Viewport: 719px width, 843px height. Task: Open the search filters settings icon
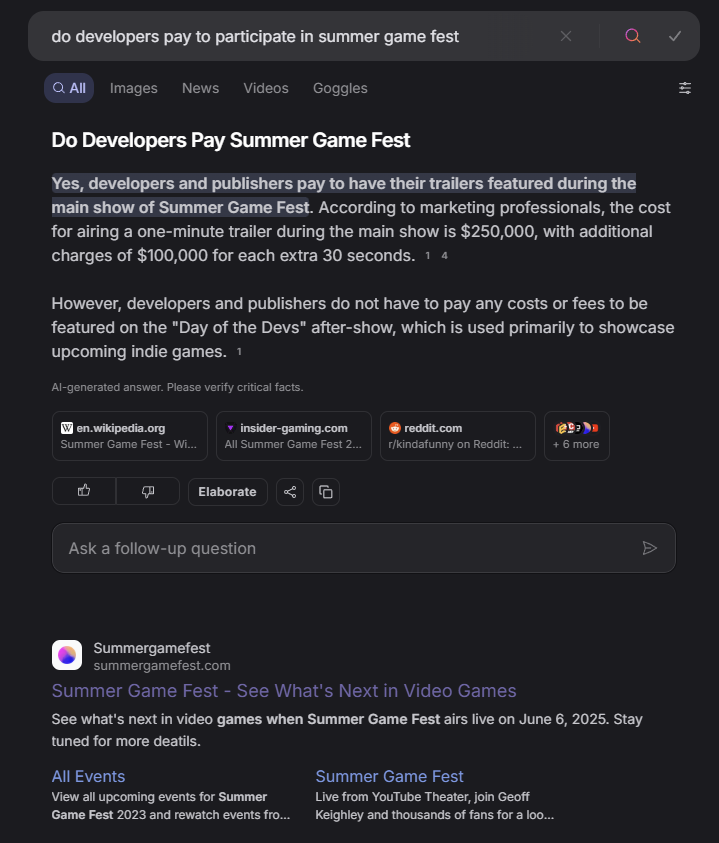click(685, 88)
